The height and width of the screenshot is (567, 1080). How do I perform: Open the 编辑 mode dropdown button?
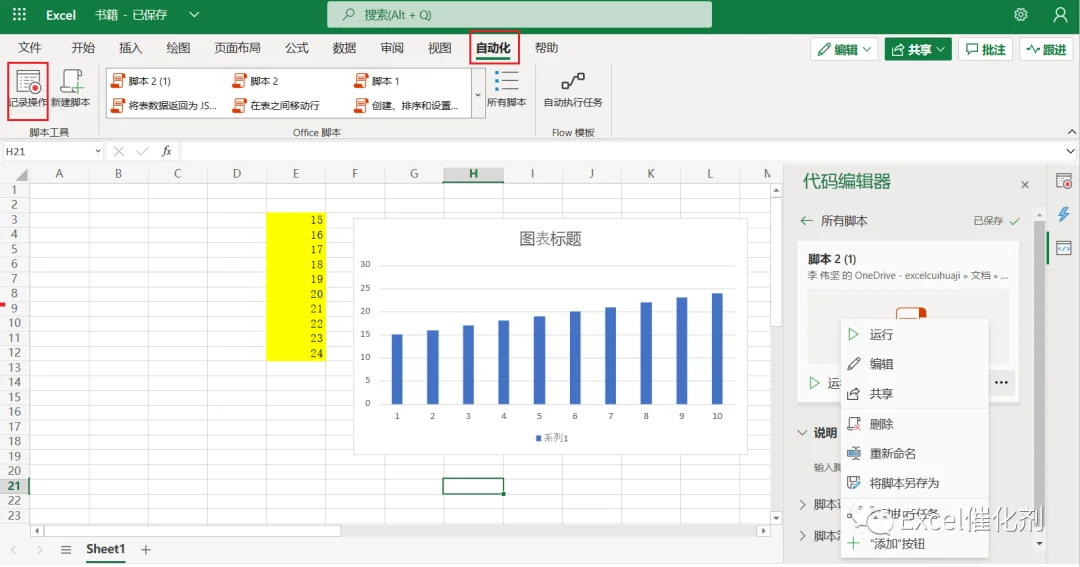[x=845, y=50]
